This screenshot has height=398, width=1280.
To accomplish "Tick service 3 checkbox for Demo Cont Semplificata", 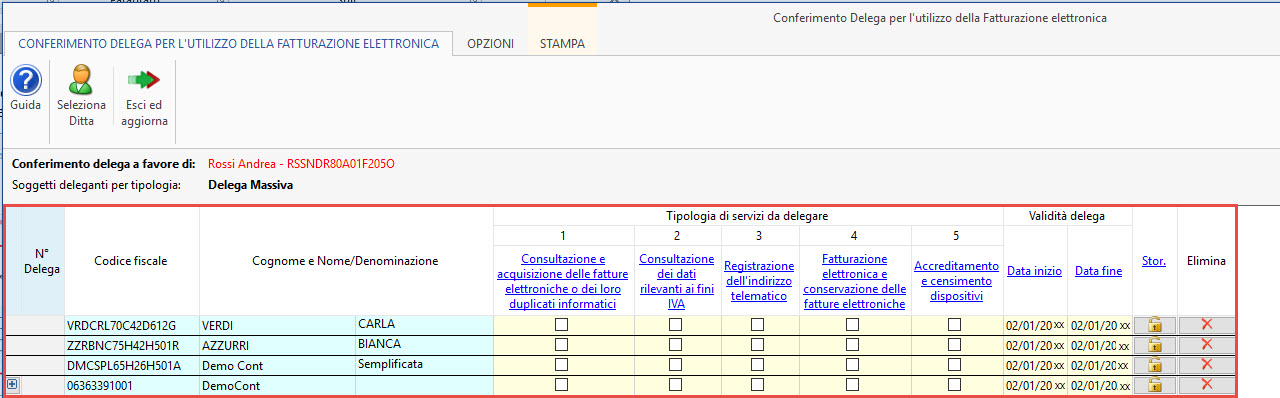I will pos(758,365).
